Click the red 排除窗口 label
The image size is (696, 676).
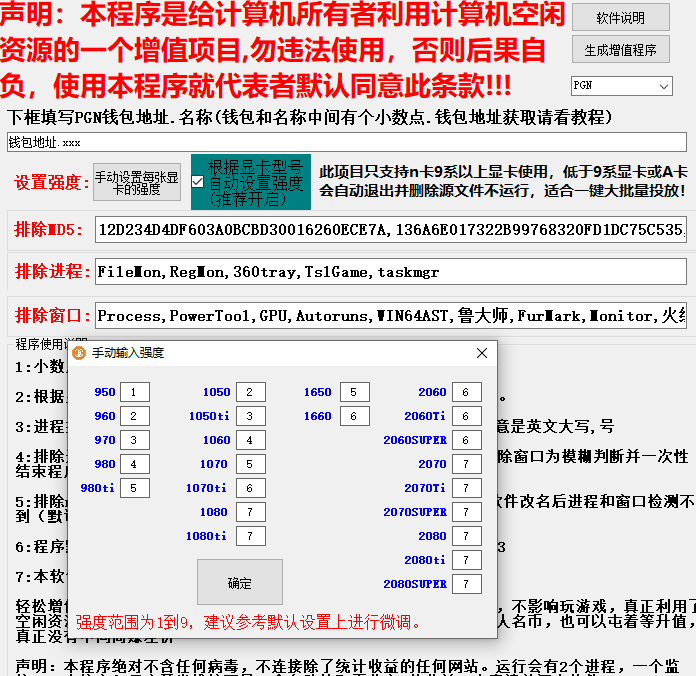[x=52, y=315]
